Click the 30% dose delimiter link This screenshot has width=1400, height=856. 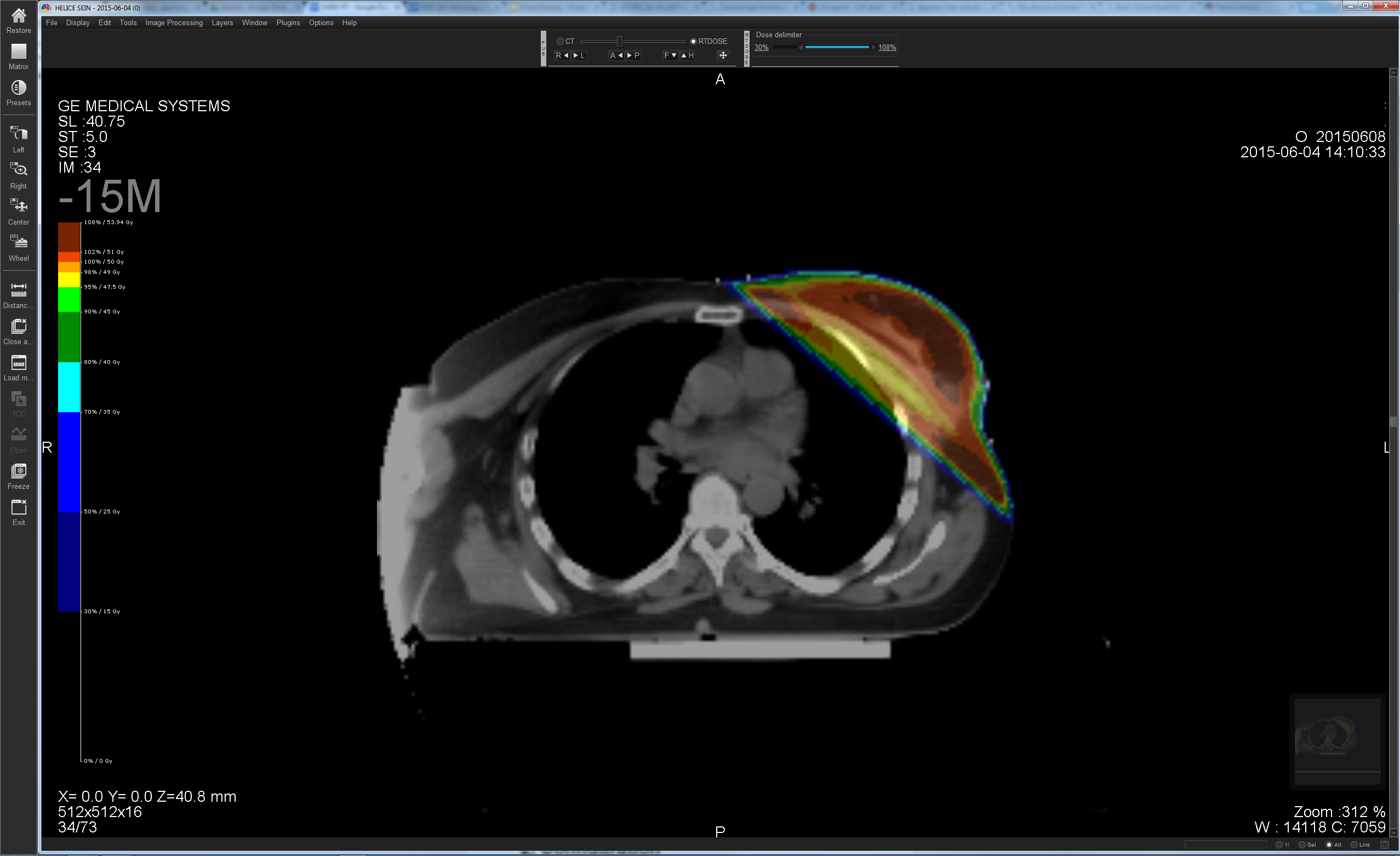tap(761, 47)
